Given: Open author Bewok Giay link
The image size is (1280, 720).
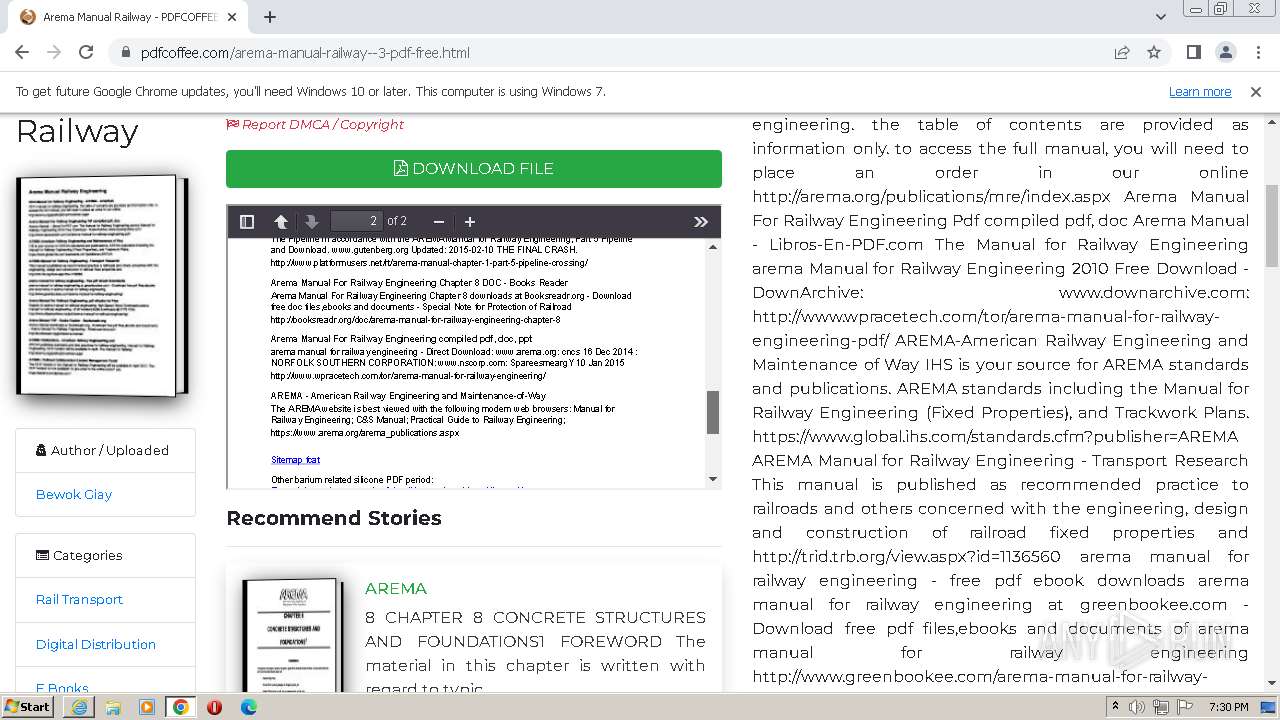Looking at the screenshot, I should (x=74, y=494).
